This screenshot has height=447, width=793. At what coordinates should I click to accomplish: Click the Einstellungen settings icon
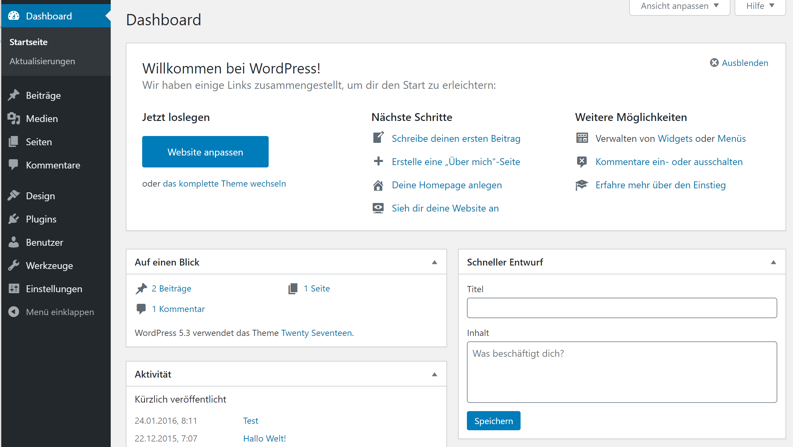[14, 289]
